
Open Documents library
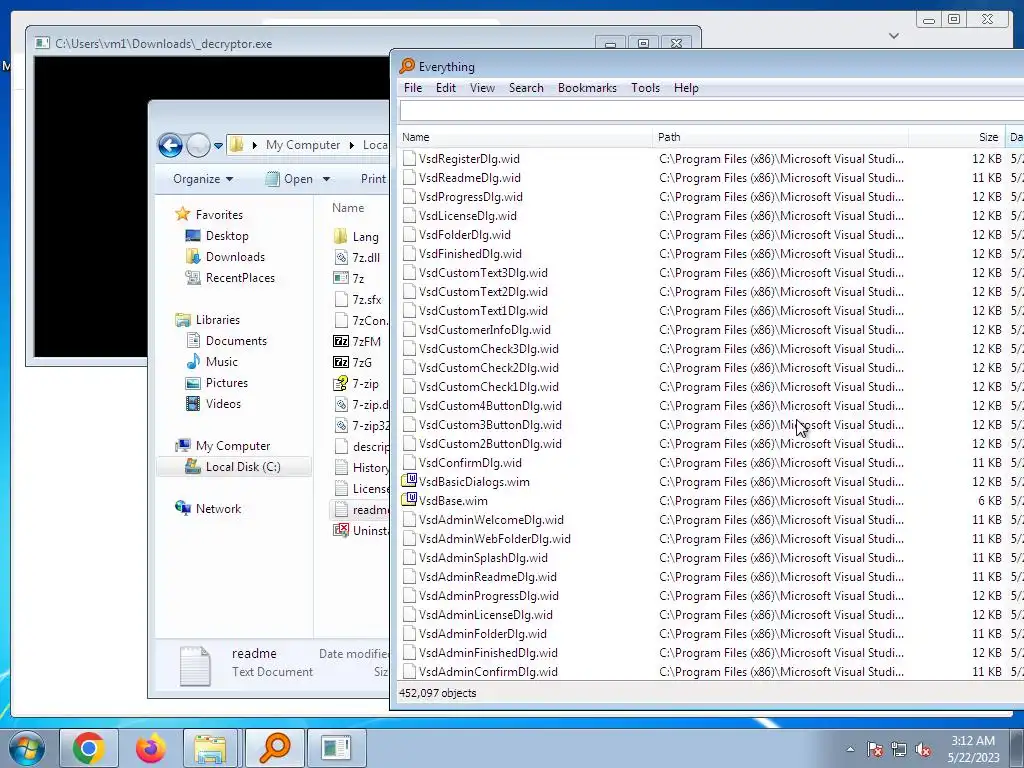click(236, 341)
